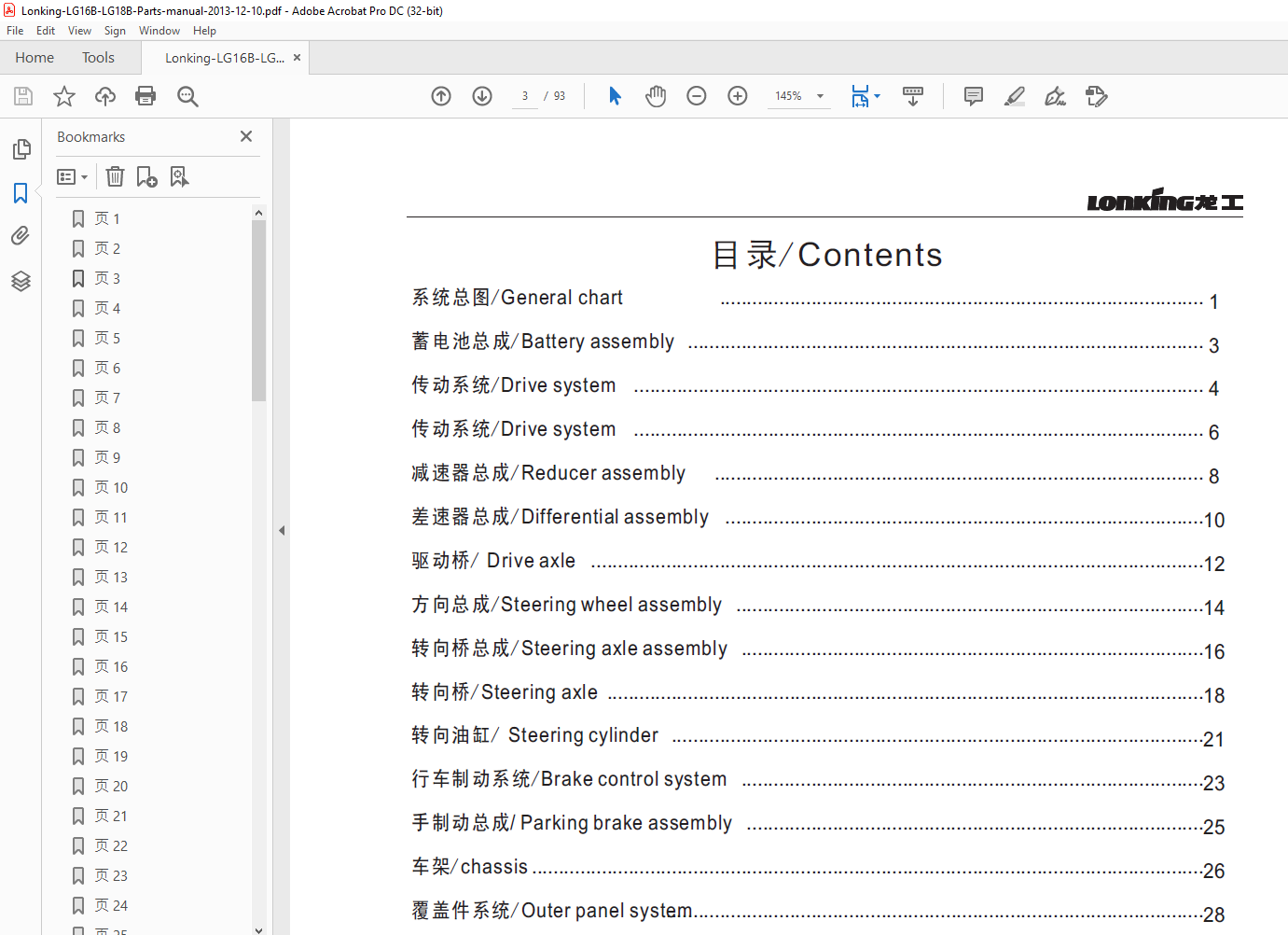Select the Lonking-LG16B document tab

(x=225, y=58)
